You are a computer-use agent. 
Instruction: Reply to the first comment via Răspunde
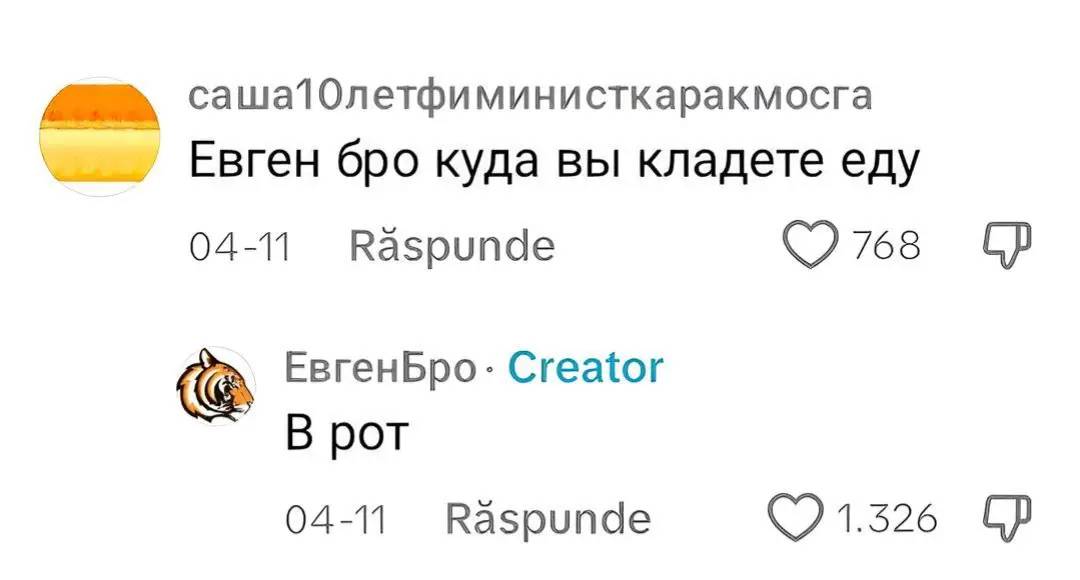click(x=452, y=245)
